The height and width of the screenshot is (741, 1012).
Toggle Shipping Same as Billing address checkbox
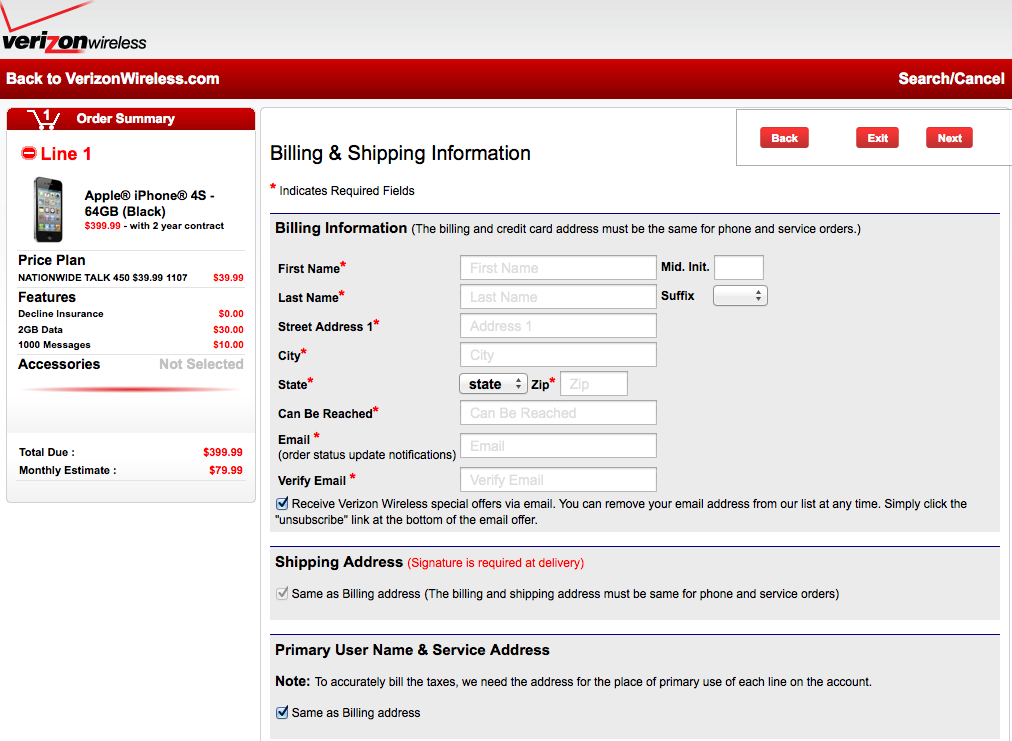pyautogui.click(x=282, y=593)
